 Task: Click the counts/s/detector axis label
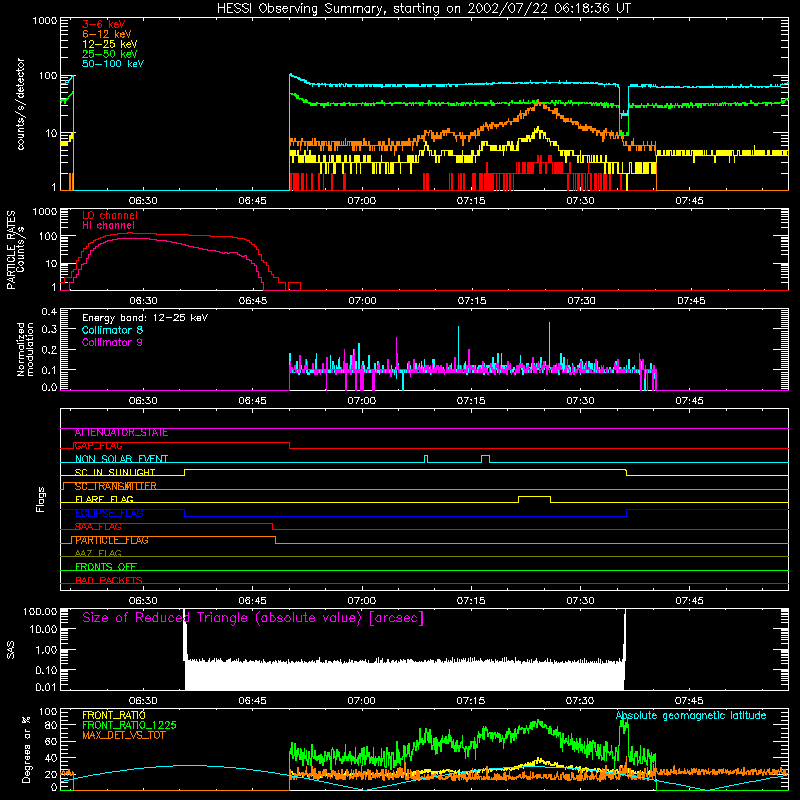click(20, 104)
